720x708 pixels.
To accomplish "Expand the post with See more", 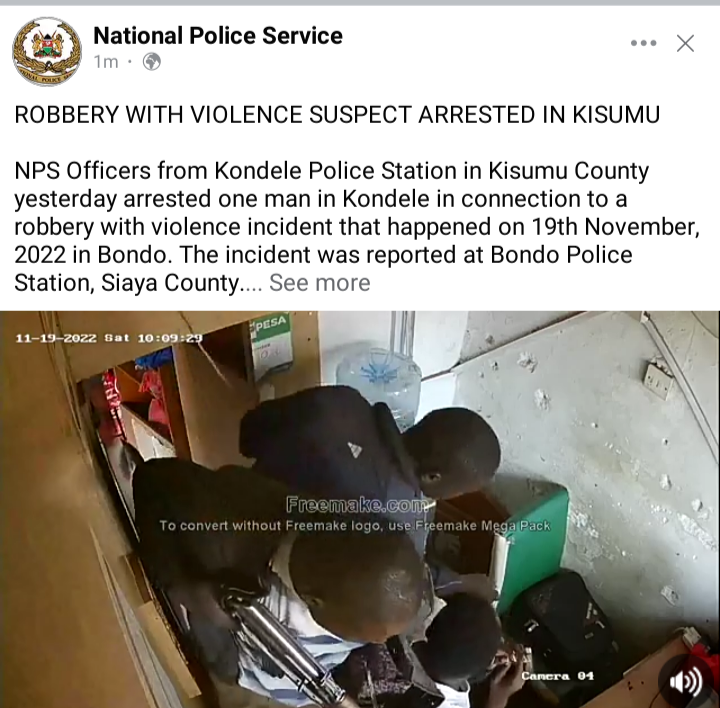I will tap(320, 282).
